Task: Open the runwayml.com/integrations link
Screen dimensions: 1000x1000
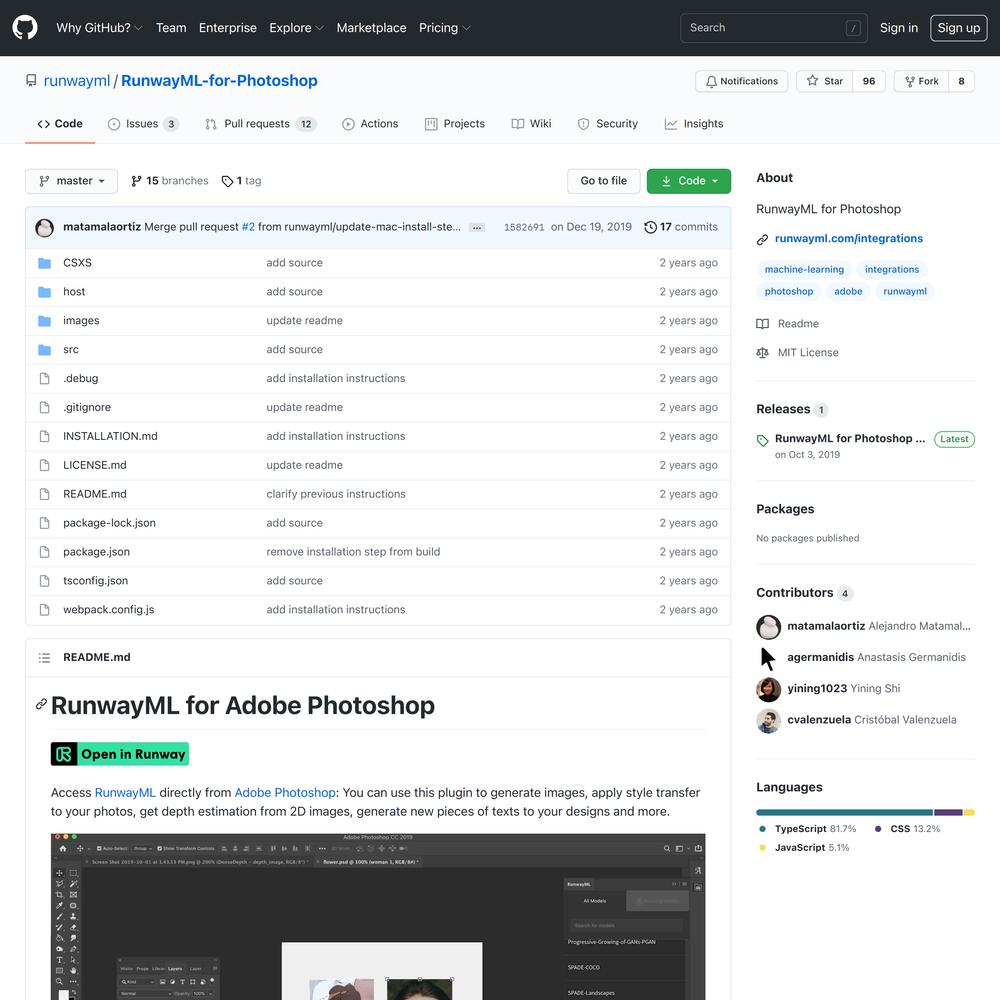Action: pyautogui.click(x=849, y=239)
